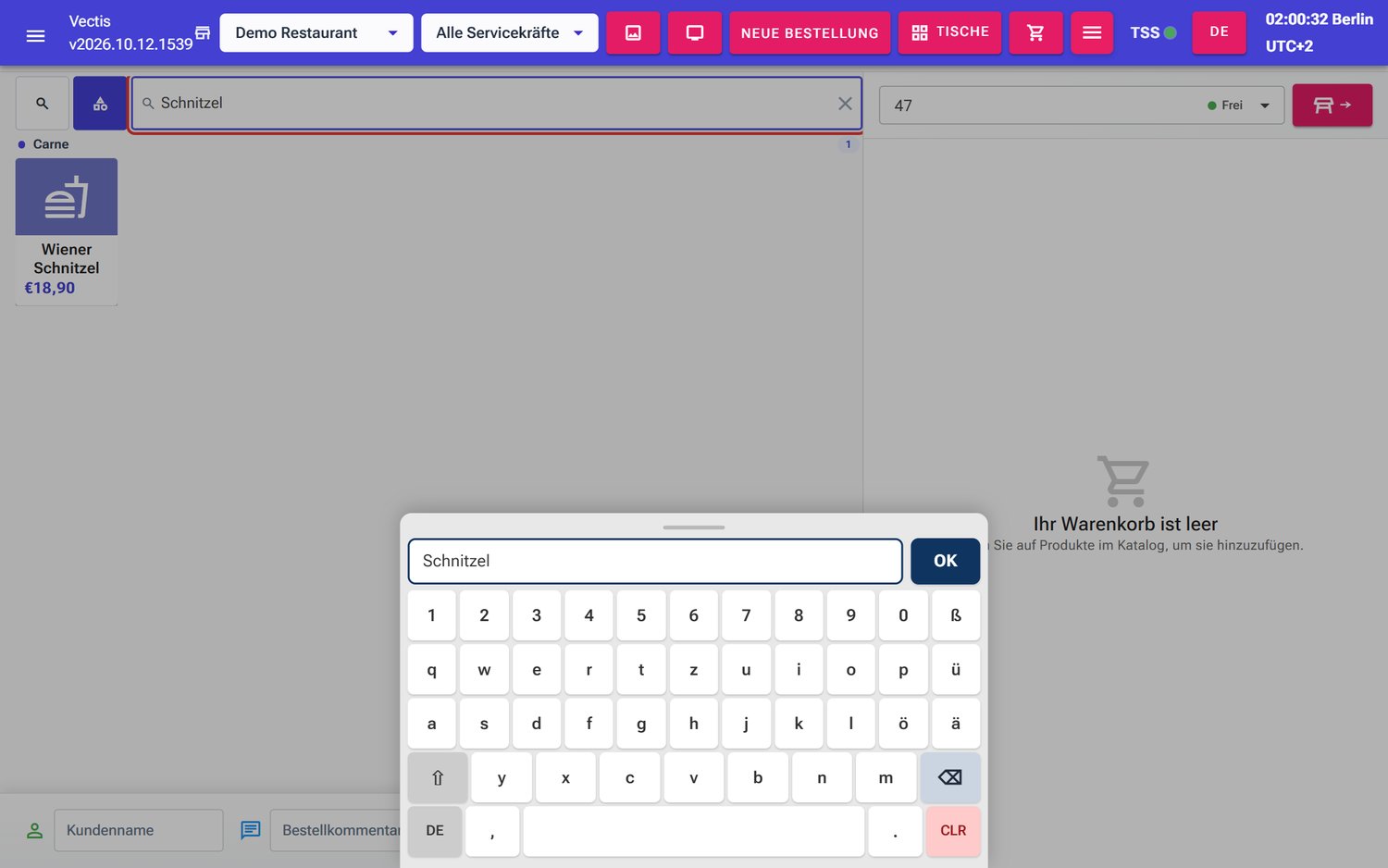Toggle the shift key on keyboard
Image resolution: width=1388 pixels, height=868 pixels.
pos(438,777)
